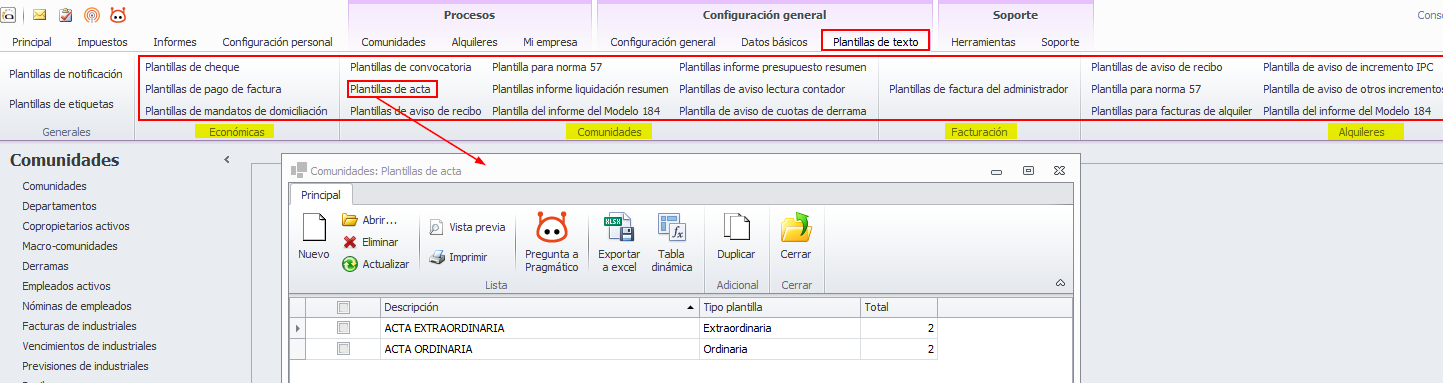Open Vencimientos de industriales in sidebar
Screen dimensions: 1443x383
pyautogui.click(x=89, y=346)
